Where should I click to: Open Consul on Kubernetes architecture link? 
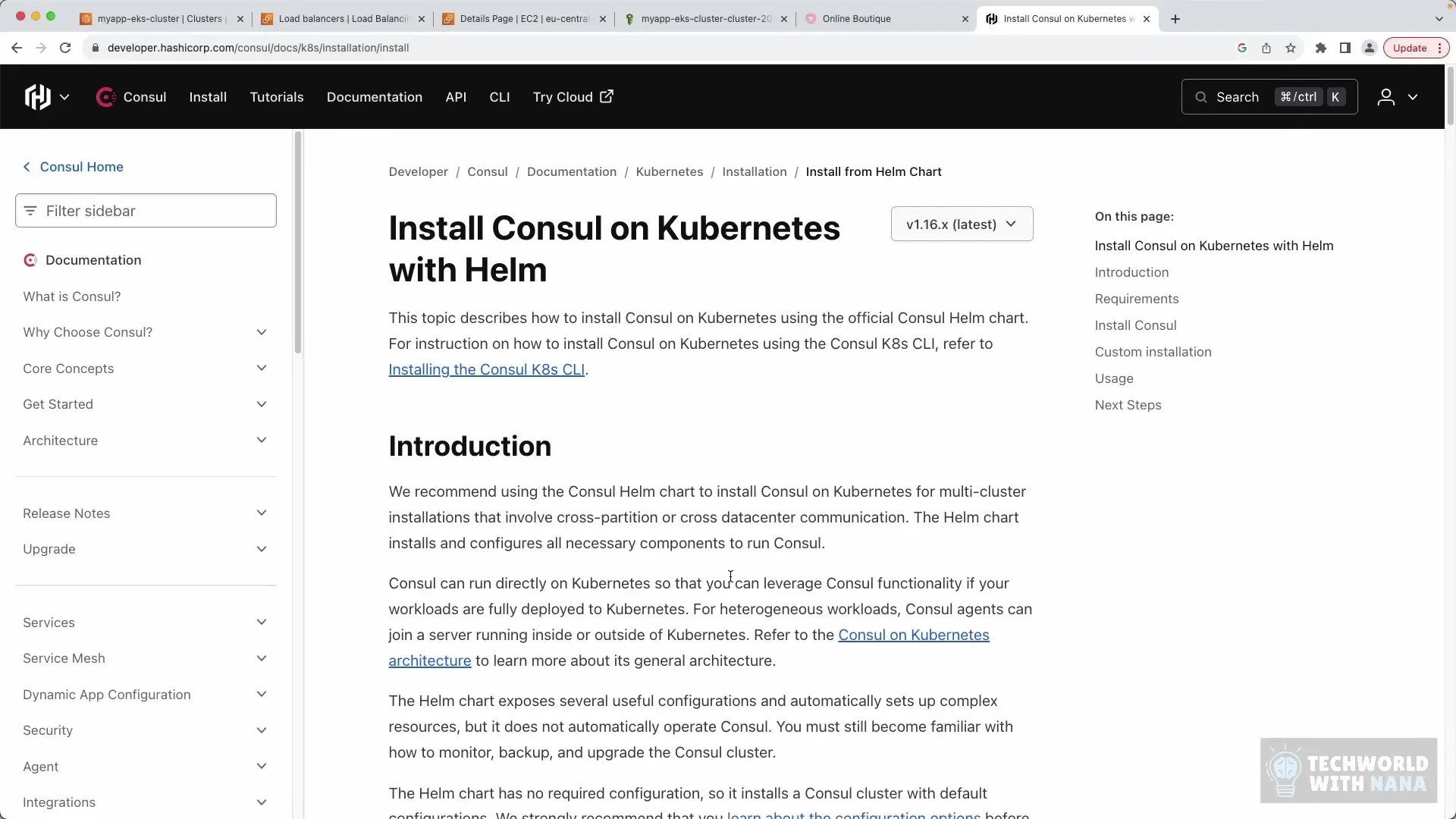pos(913,635)
